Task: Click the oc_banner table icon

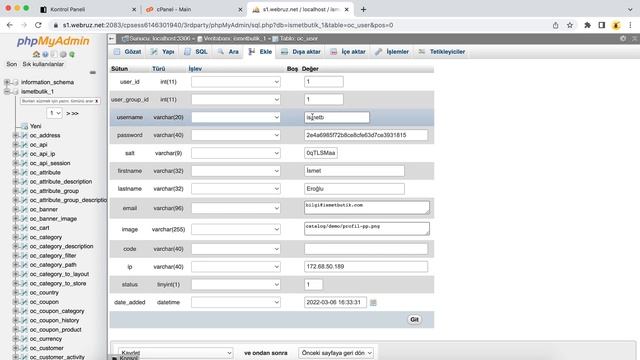Action: pos(24,209)
